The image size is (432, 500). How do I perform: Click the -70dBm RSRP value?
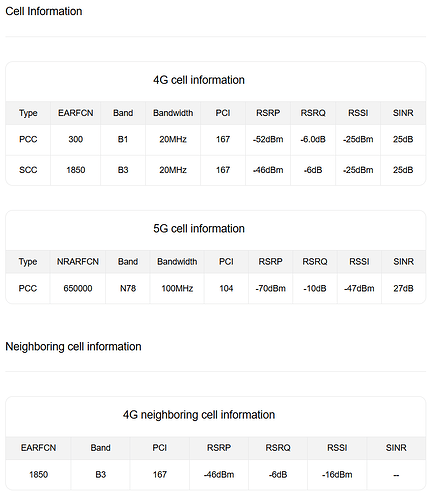pos(270,288)
